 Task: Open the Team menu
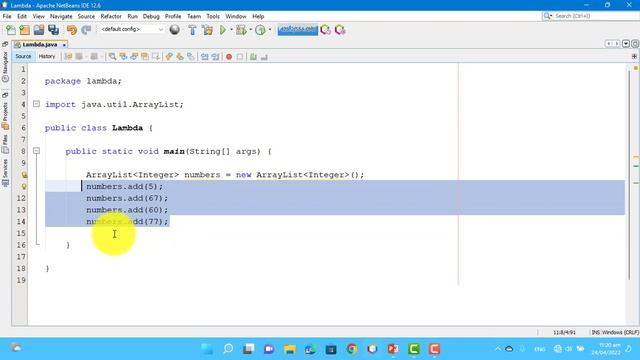click(194, 16)
